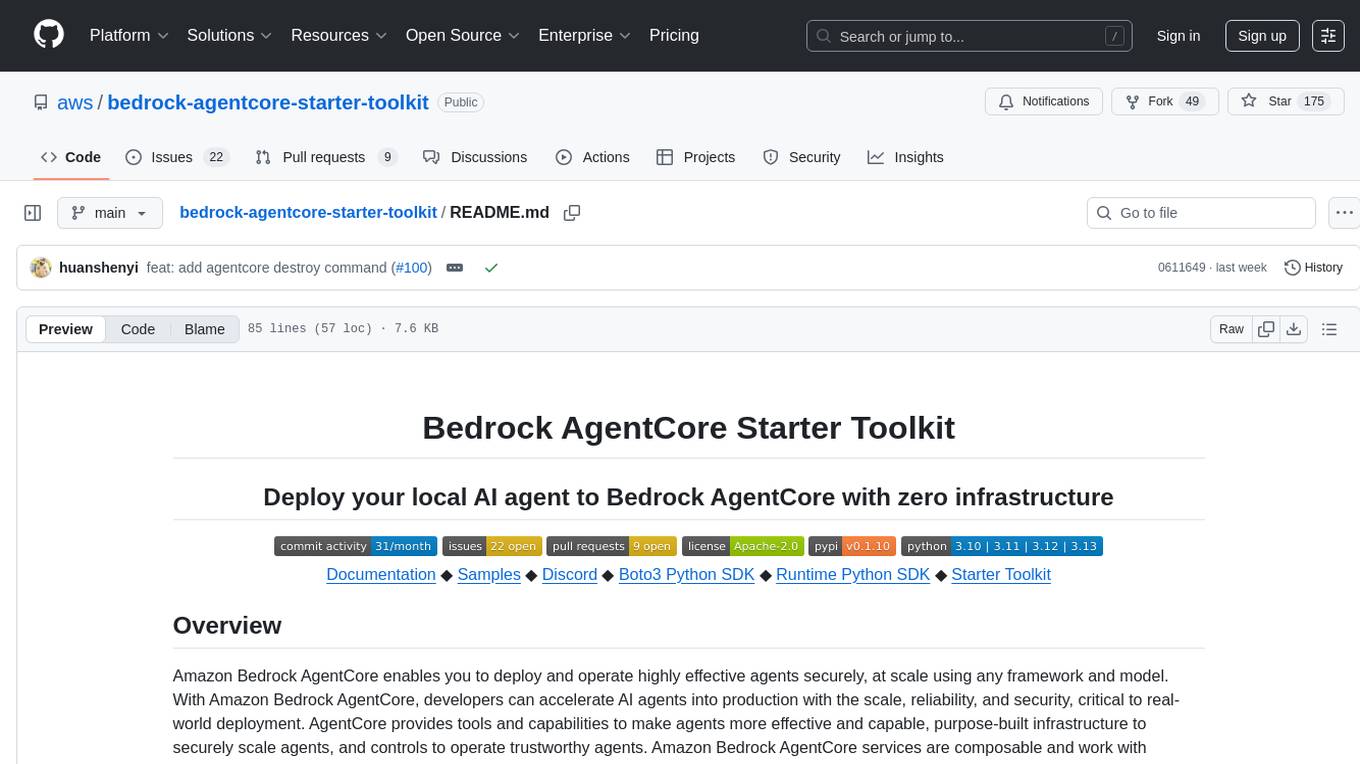
Task: Open the GitHub home logo
Action: click(49, 35)
